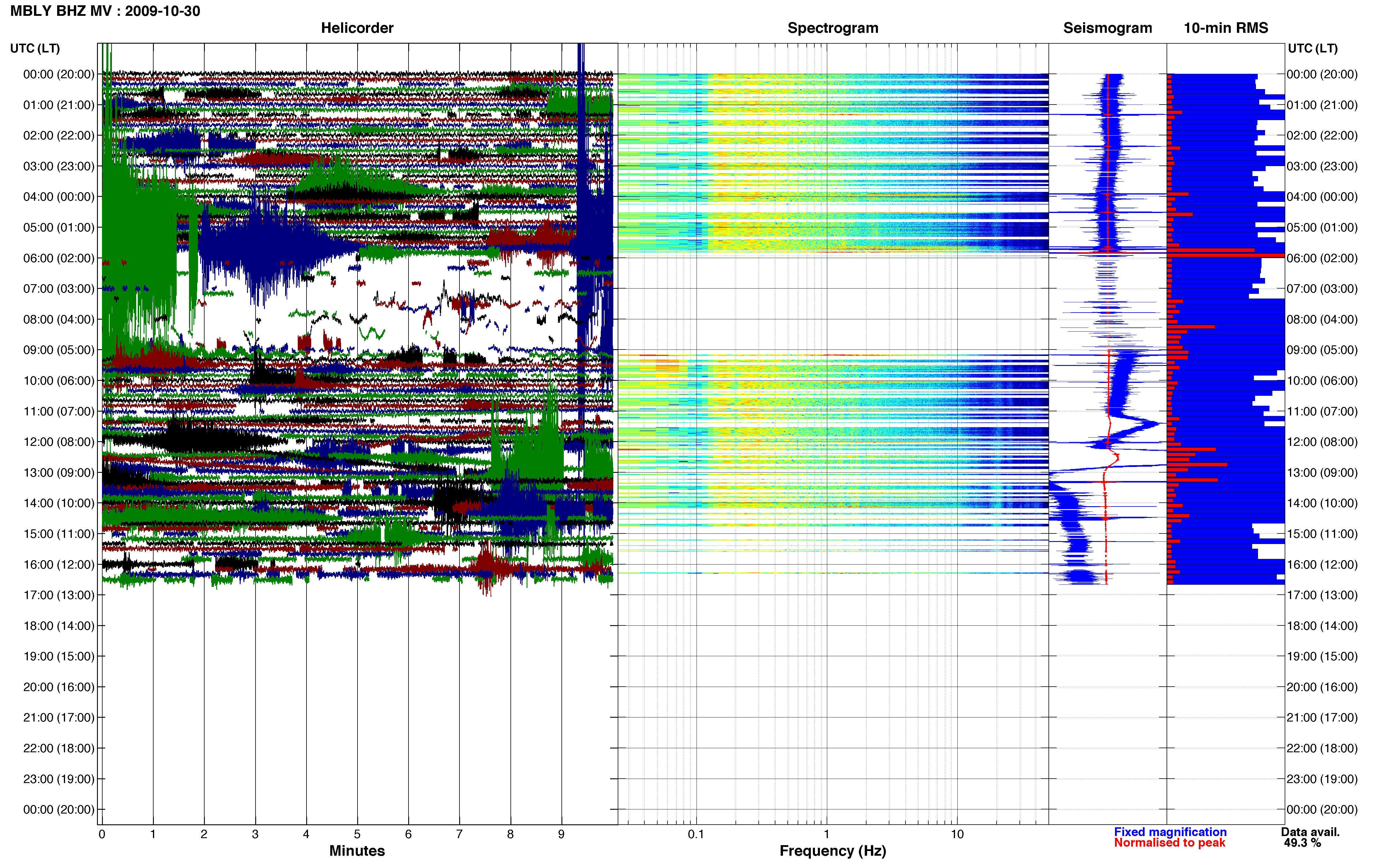The width and height of the screenshot is (1389, 868).
Task: Click the Minutes axis title
Action: [357, 851]
